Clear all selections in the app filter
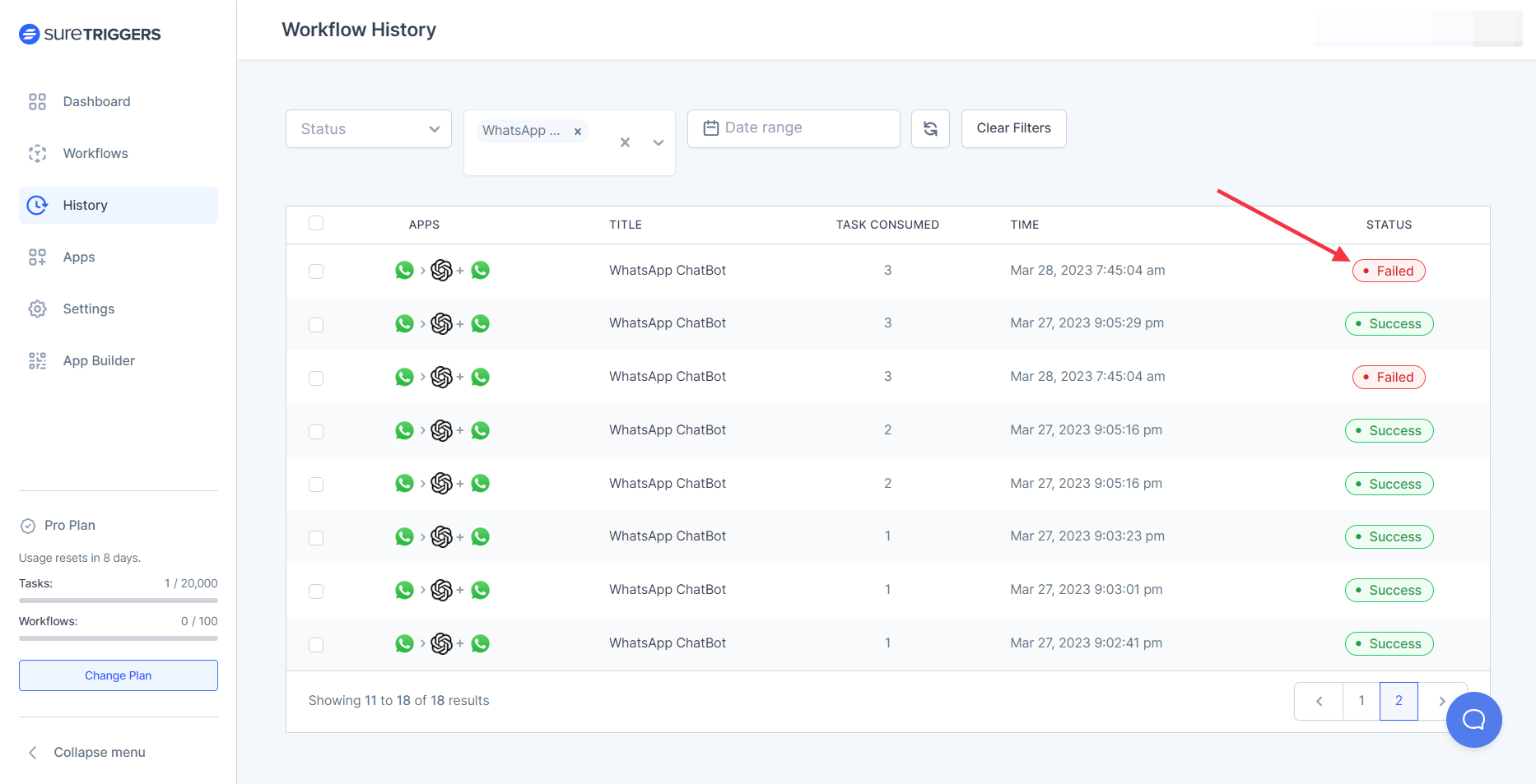This screenshot has width=1536, height=784. click(x=625, y=142)
